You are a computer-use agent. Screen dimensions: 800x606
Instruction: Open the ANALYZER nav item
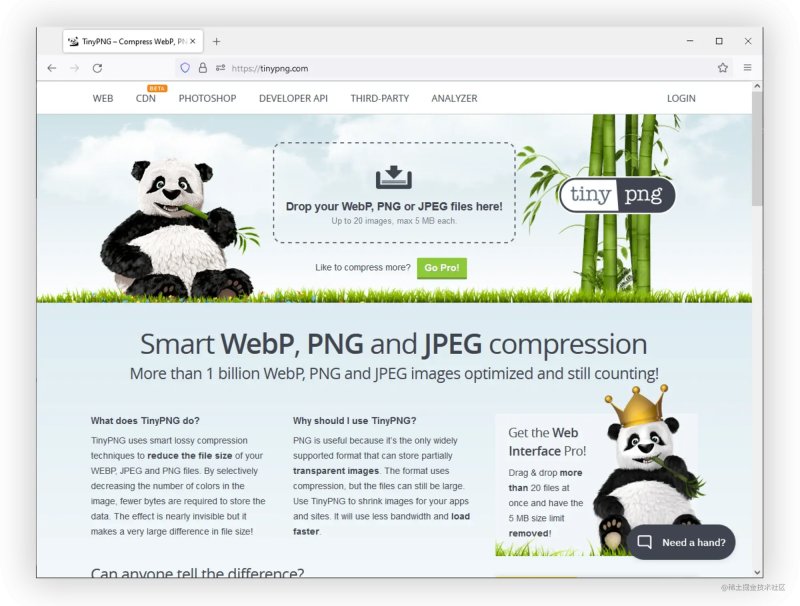tap(455, 98)
